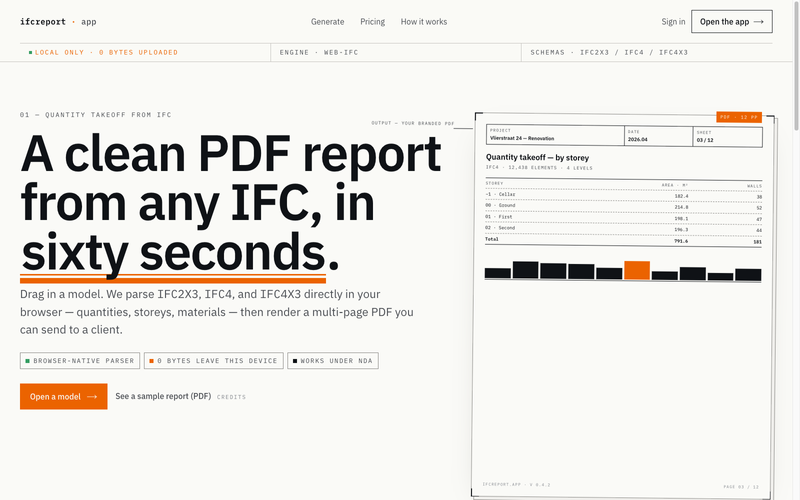Click the page number footer in preview
This screenshot has width=800, height=500.
741,487
